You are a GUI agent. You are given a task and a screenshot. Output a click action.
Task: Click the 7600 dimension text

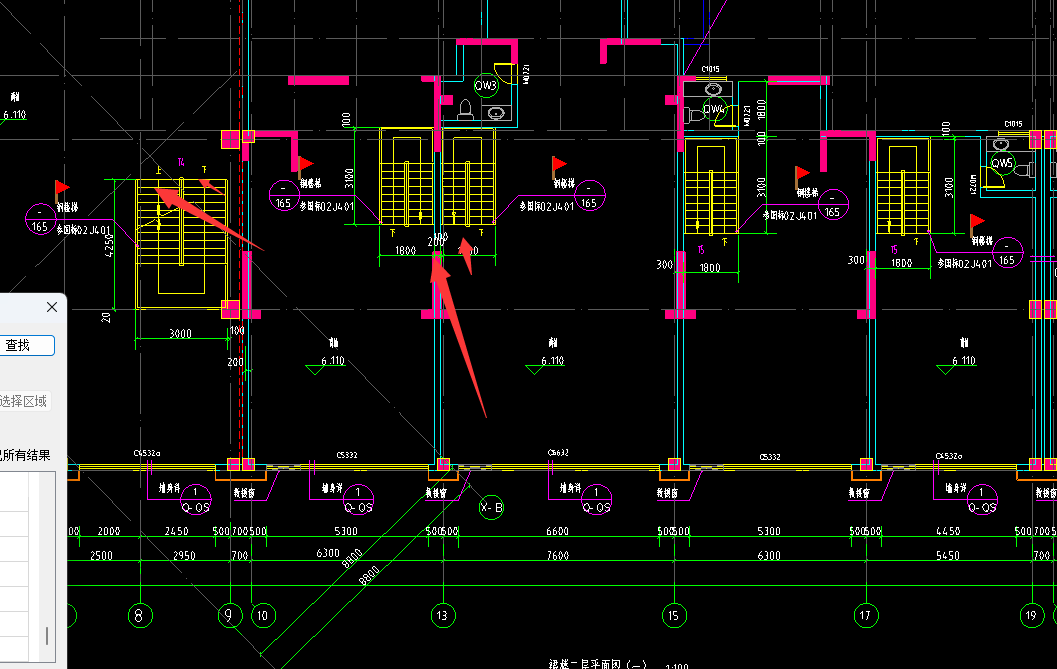click(x=557, y=556)
